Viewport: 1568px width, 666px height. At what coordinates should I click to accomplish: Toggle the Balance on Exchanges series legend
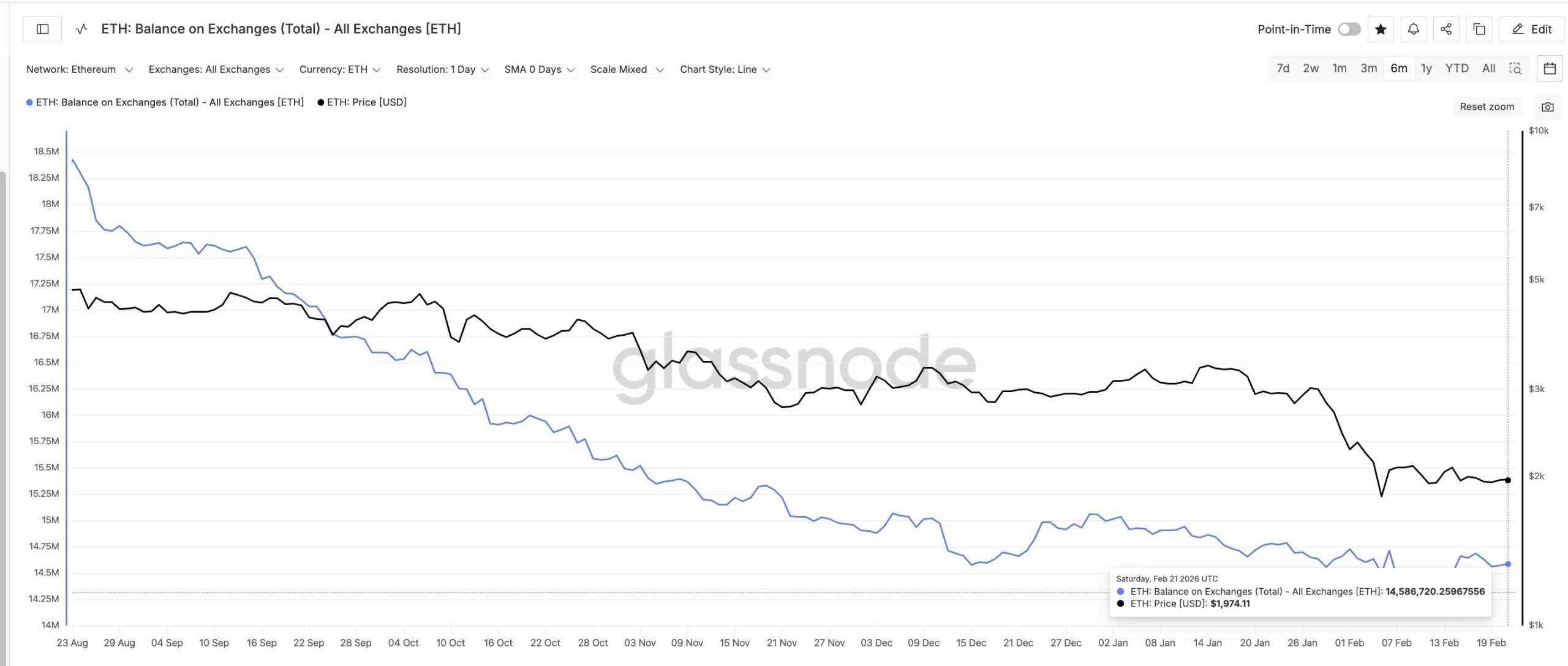click(165, 102)
